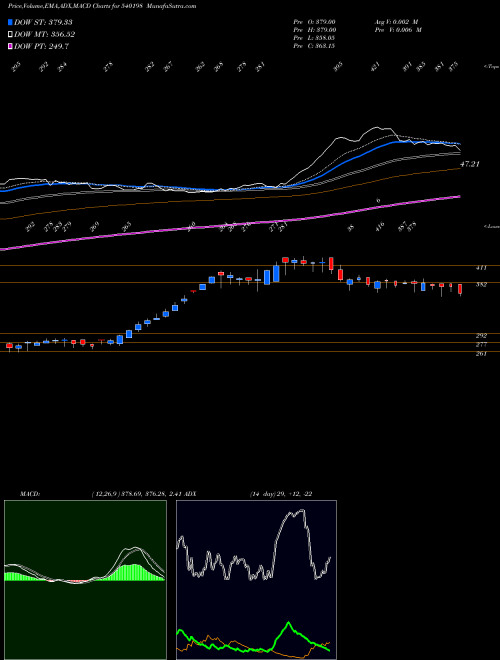Image resolution: width=500 pixels, height=660 pixels.
Task: Open the ADX indicator chart panel
Action: click(x=256, y=580)
